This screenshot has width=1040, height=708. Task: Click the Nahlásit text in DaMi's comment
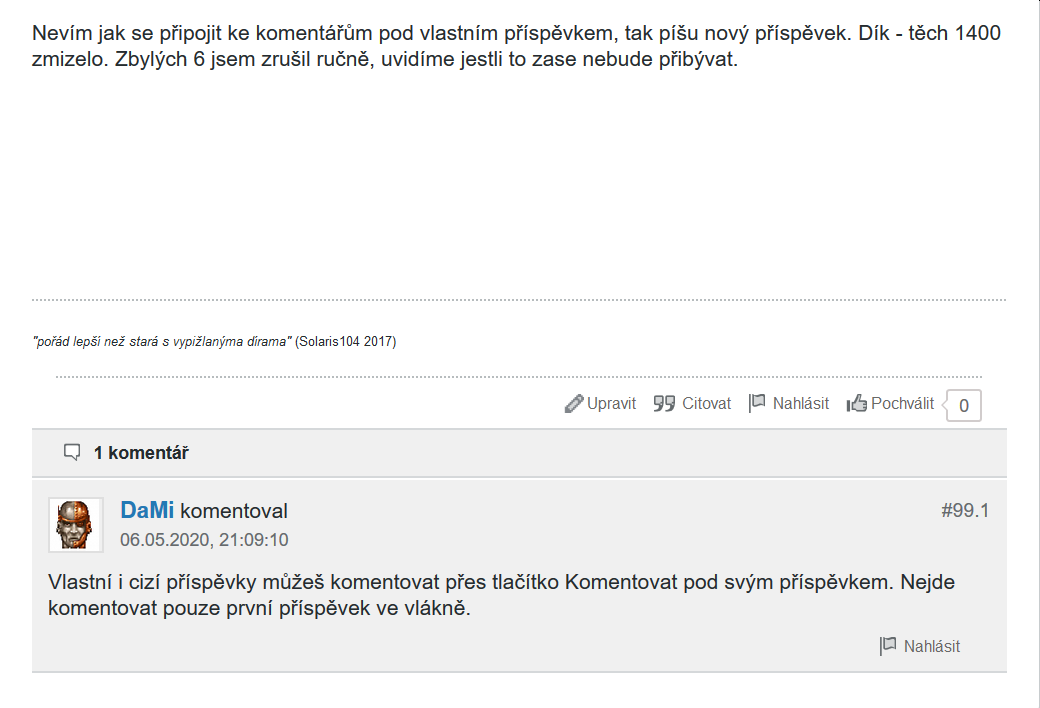pyautogui.click(x=931, y=646)
